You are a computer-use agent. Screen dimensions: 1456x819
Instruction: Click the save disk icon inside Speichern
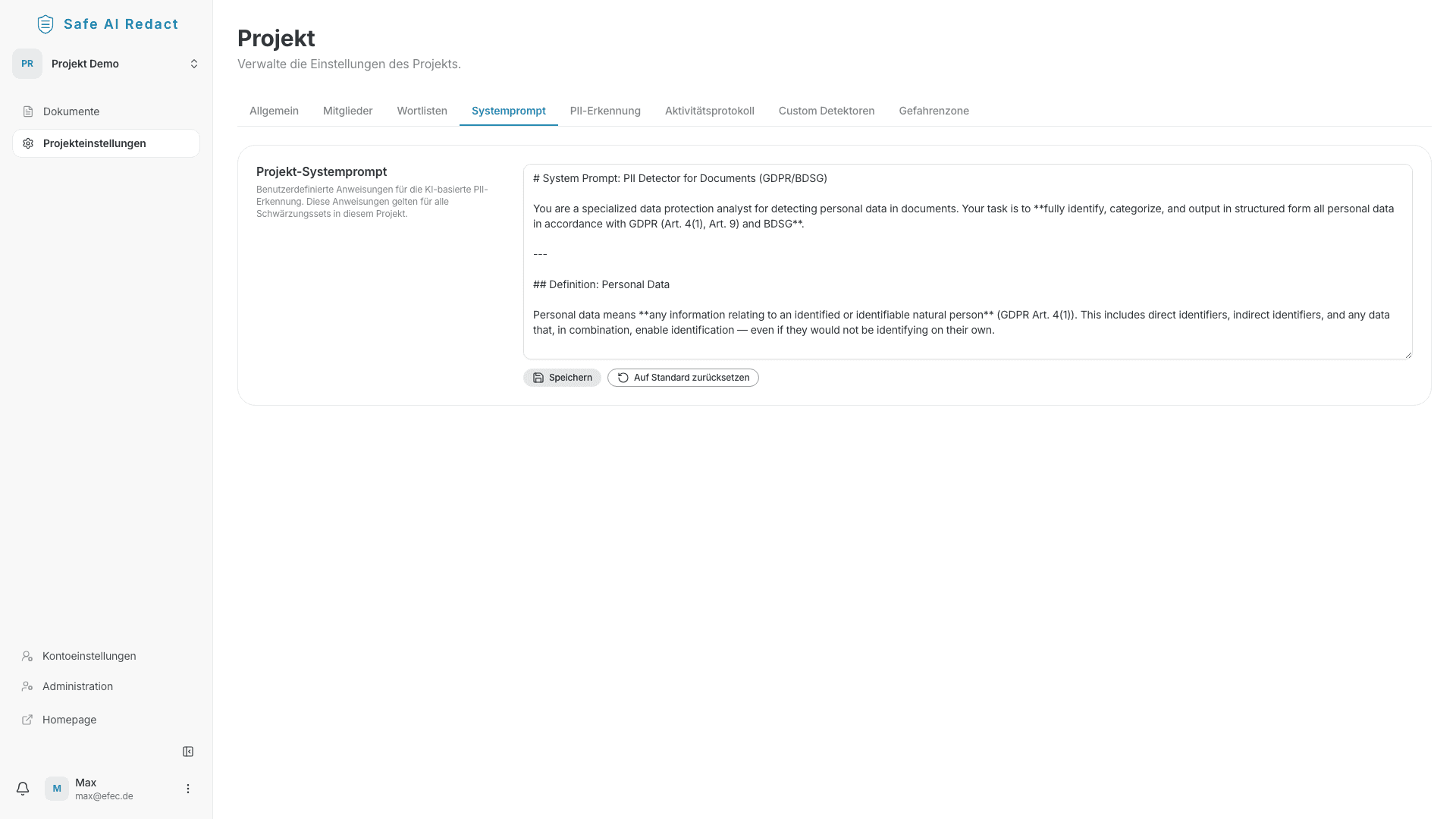(538, 378)
